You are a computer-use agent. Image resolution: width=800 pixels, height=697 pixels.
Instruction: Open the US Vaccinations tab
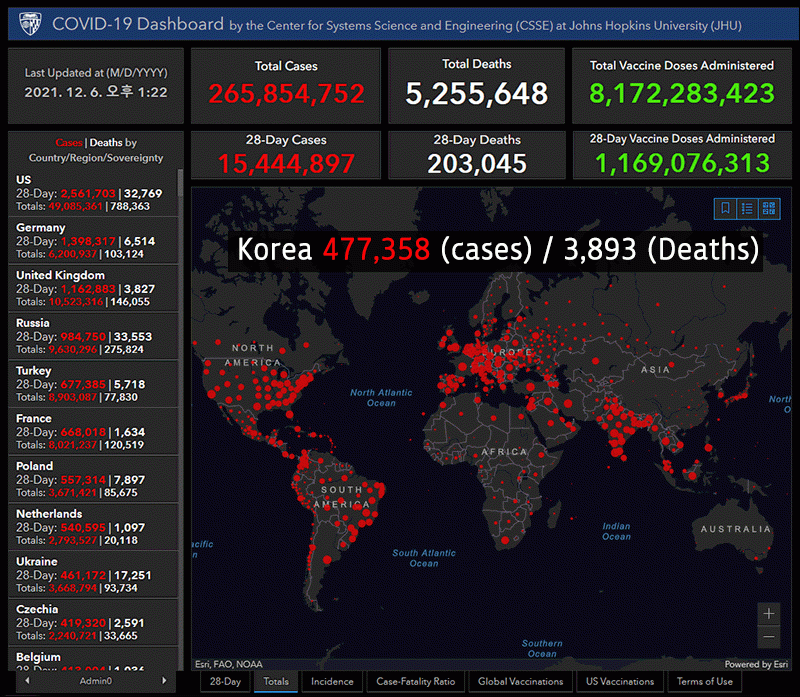(620, 682)
